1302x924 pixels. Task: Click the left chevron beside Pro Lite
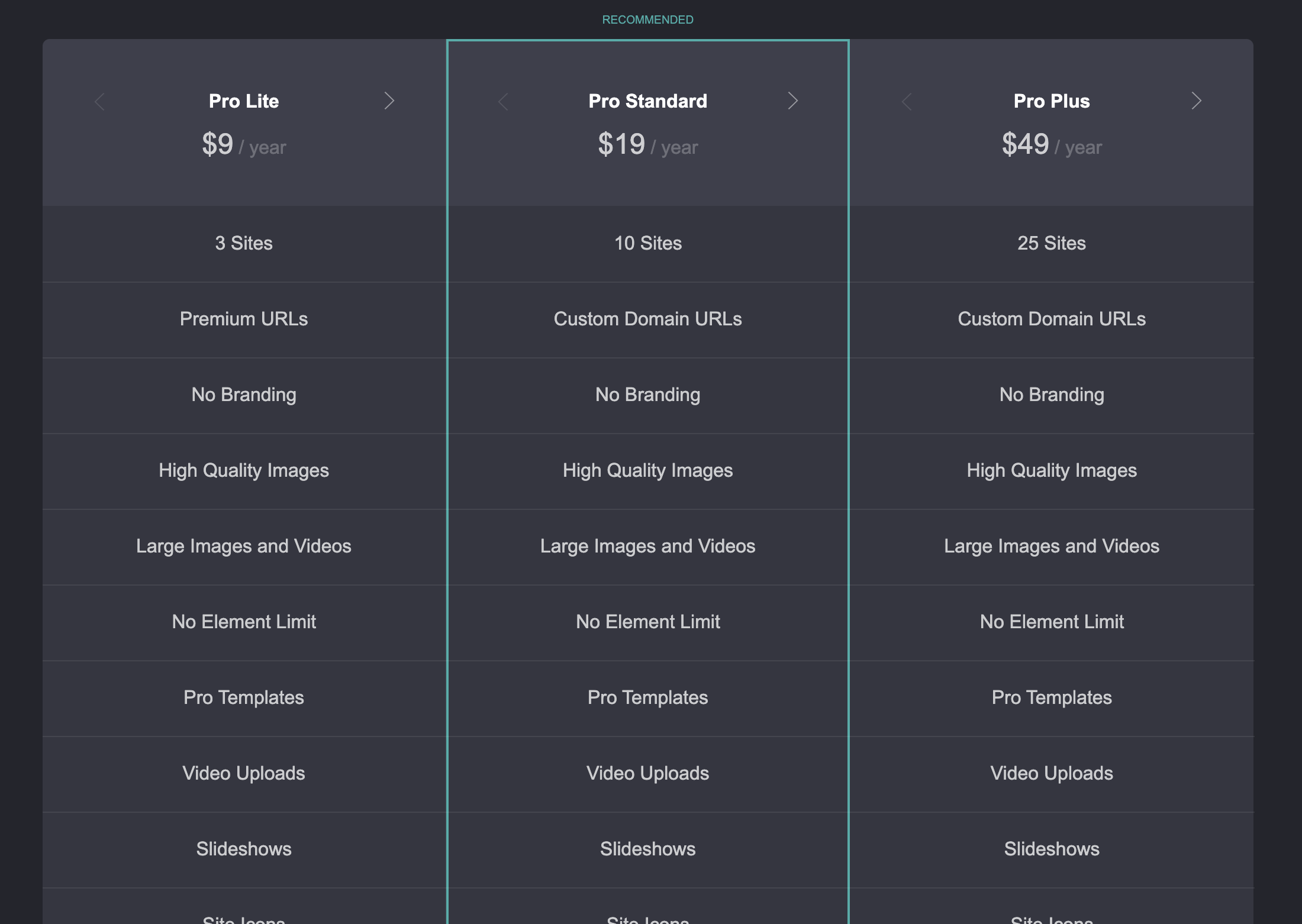coord(99,102)
